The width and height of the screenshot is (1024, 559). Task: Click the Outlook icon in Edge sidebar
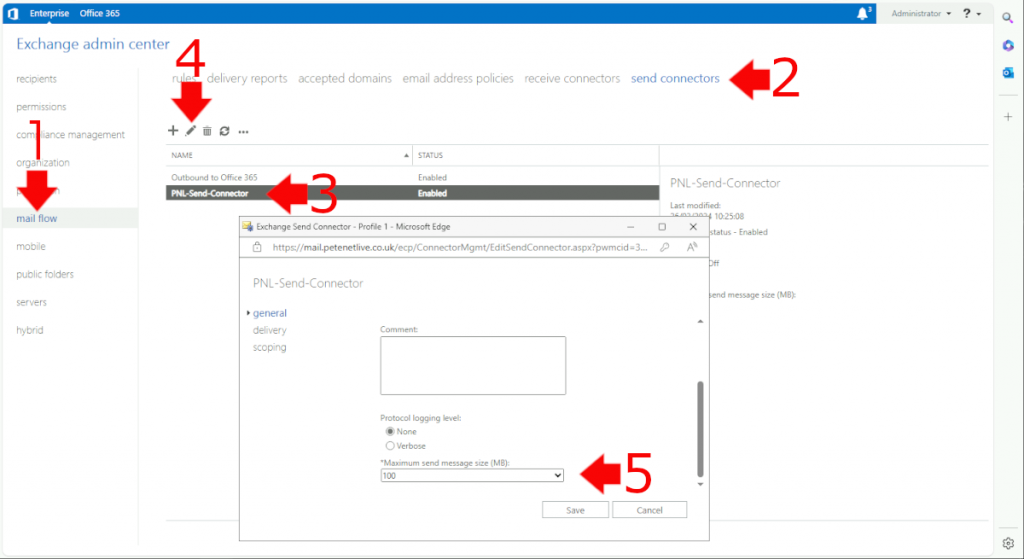pyautogui.click(x=1008, y=72)
